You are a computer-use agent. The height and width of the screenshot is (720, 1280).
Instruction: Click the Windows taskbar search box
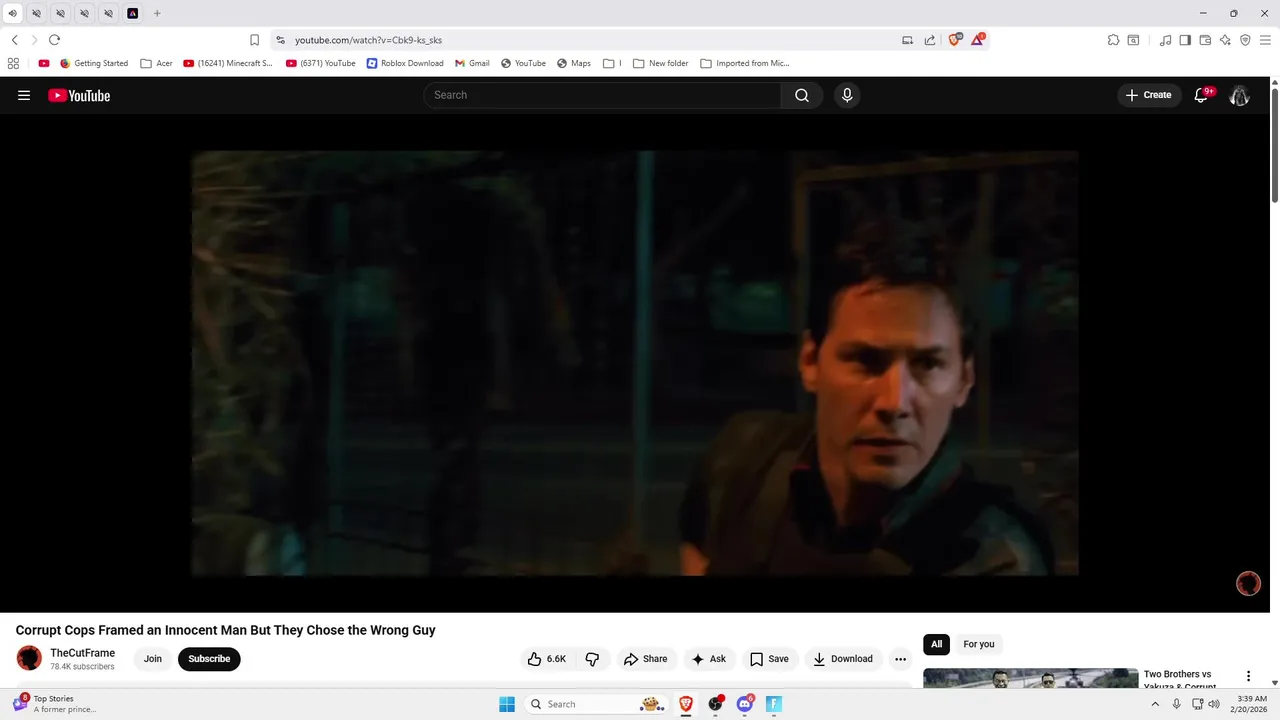594,704
